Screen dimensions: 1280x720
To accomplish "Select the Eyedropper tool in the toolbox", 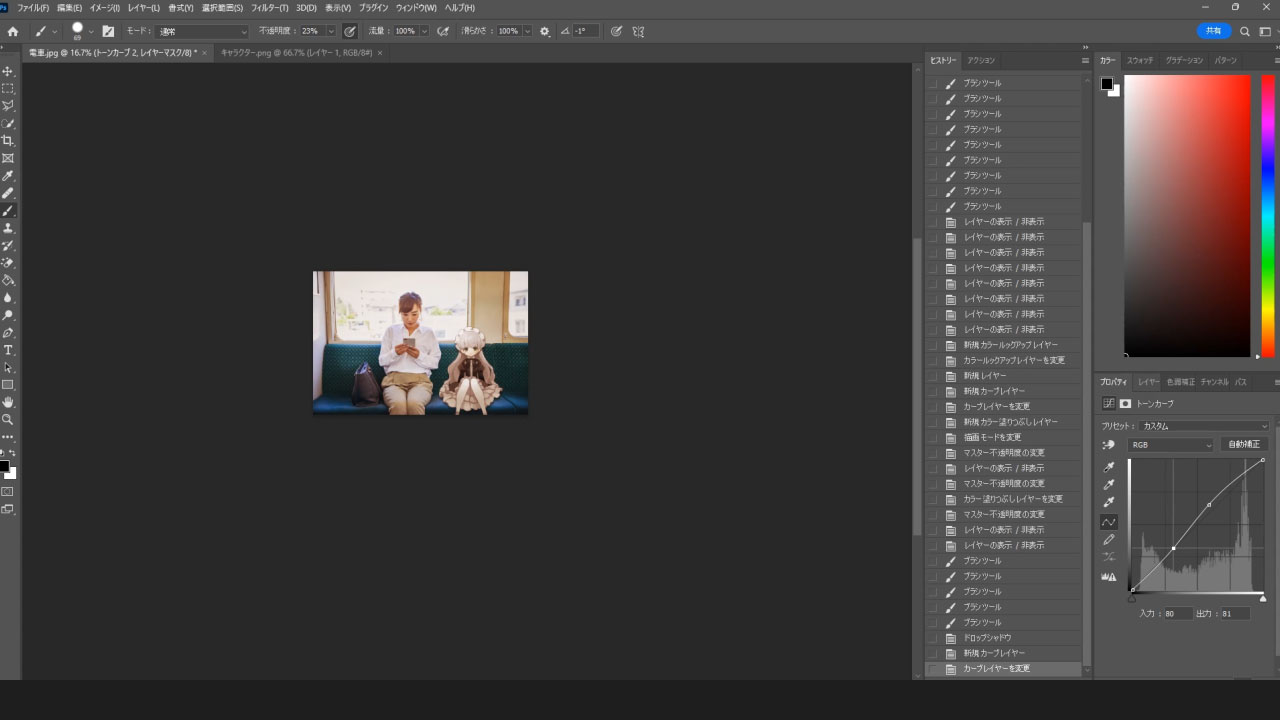I will [x=8, y=175].
